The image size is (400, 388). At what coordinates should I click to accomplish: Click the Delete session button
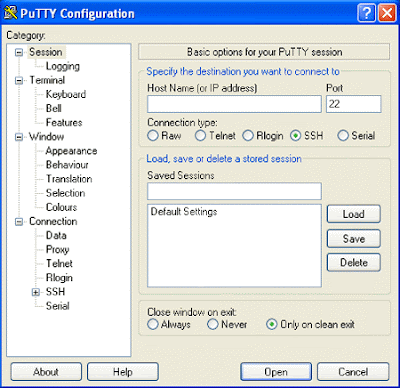tap(354, 263)
